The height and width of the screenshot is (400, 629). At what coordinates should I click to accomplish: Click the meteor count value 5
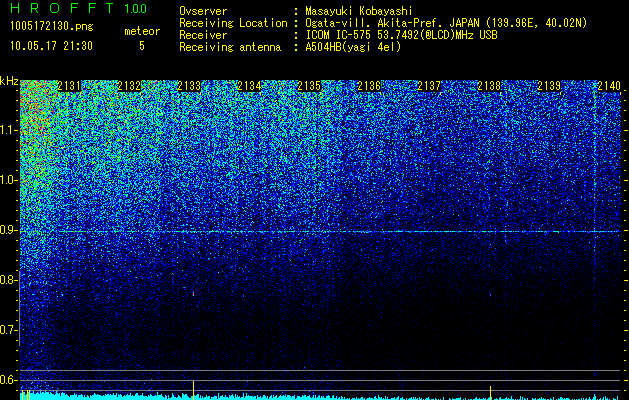tap(142, 46)
